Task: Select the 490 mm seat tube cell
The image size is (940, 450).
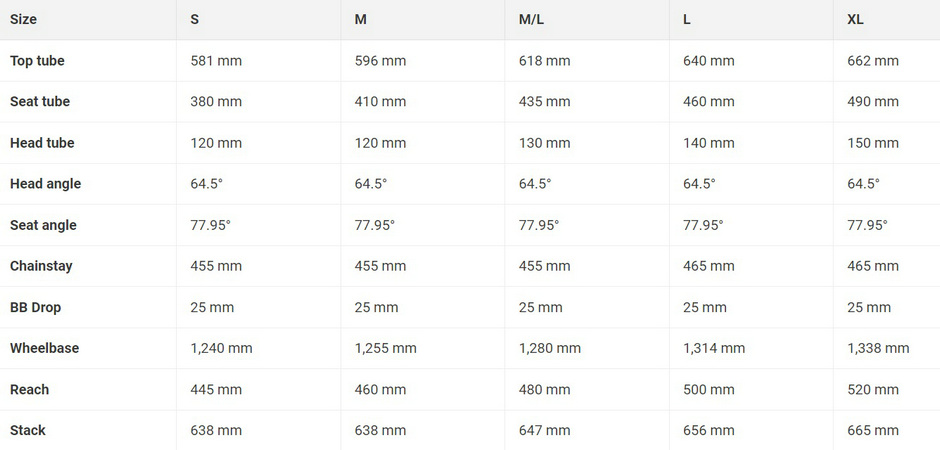Action: coord(873,102)
